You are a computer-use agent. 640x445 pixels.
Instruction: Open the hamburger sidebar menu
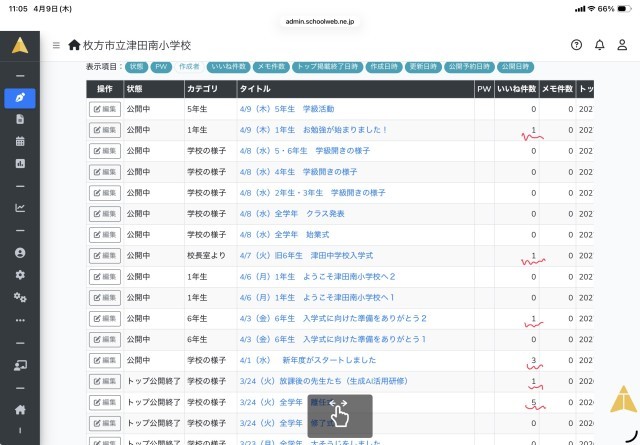(56, 46)
